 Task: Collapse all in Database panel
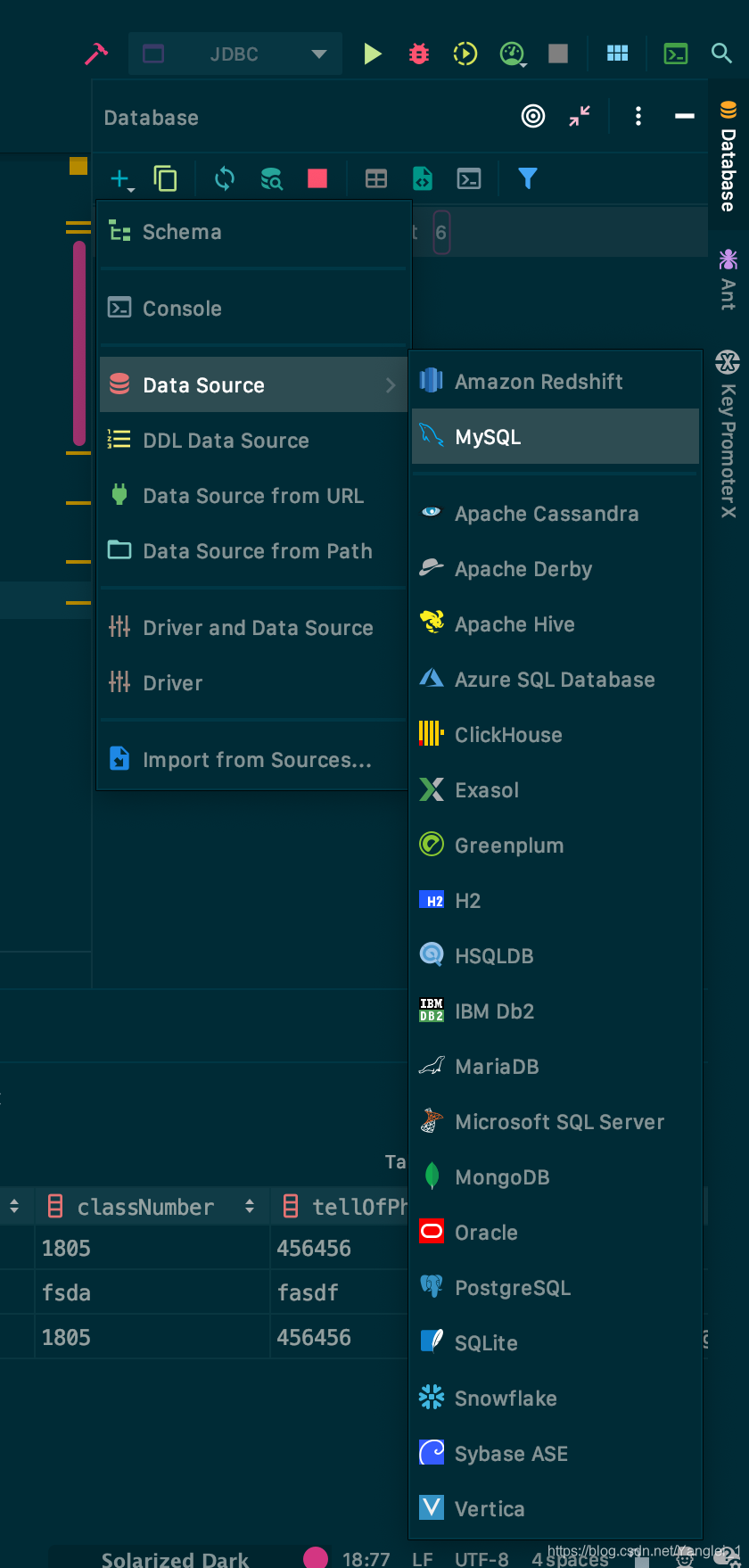tap(580, 116)
